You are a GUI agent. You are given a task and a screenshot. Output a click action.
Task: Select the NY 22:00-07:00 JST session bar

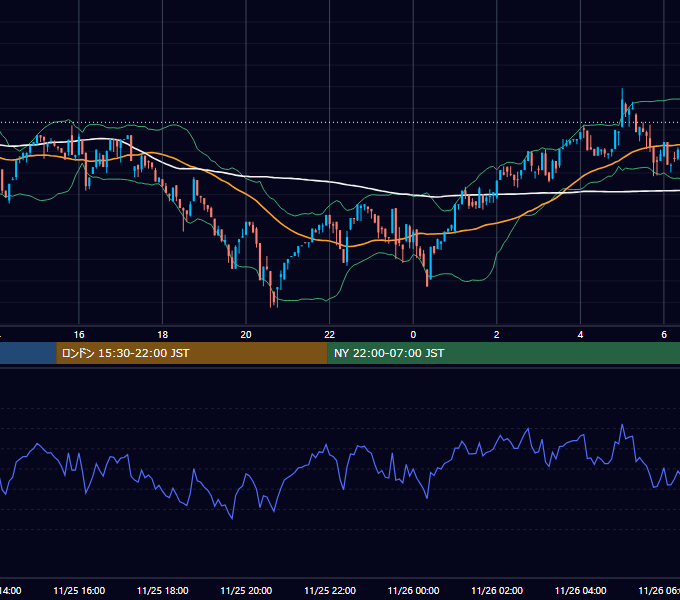coord(503,353)
